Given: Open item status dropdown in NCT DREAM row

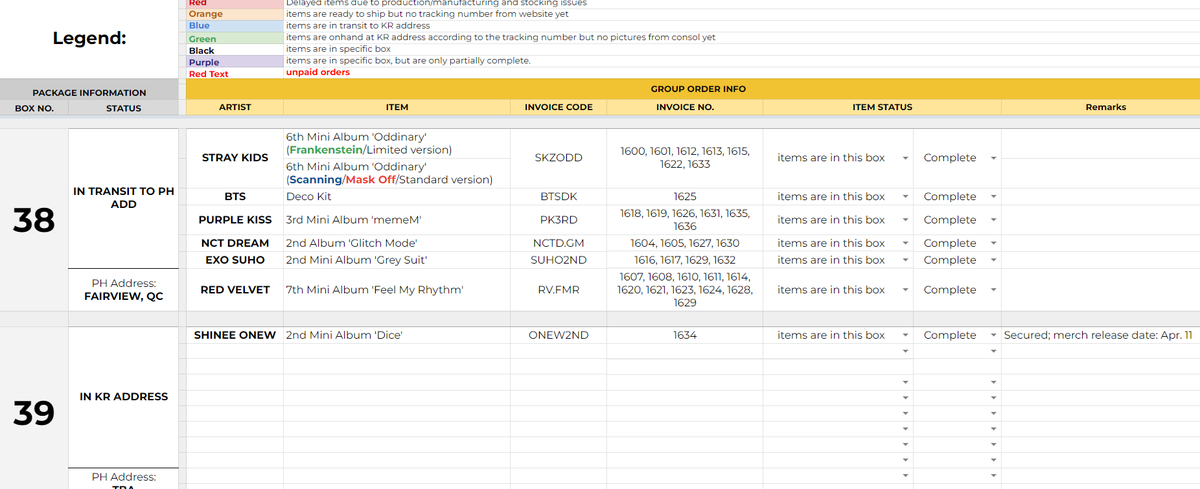Looking at the screenshot, I should point(904,243).
